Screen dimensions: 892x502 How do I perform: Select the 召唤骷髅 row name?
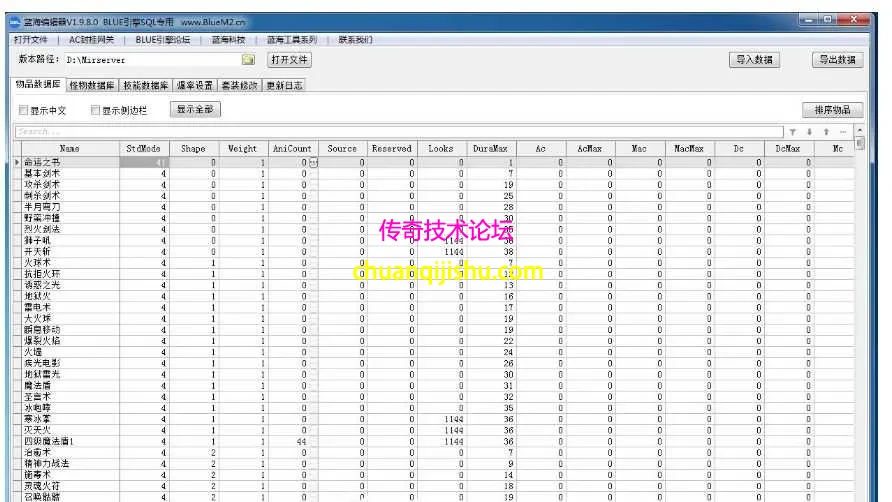coord(42,497)
